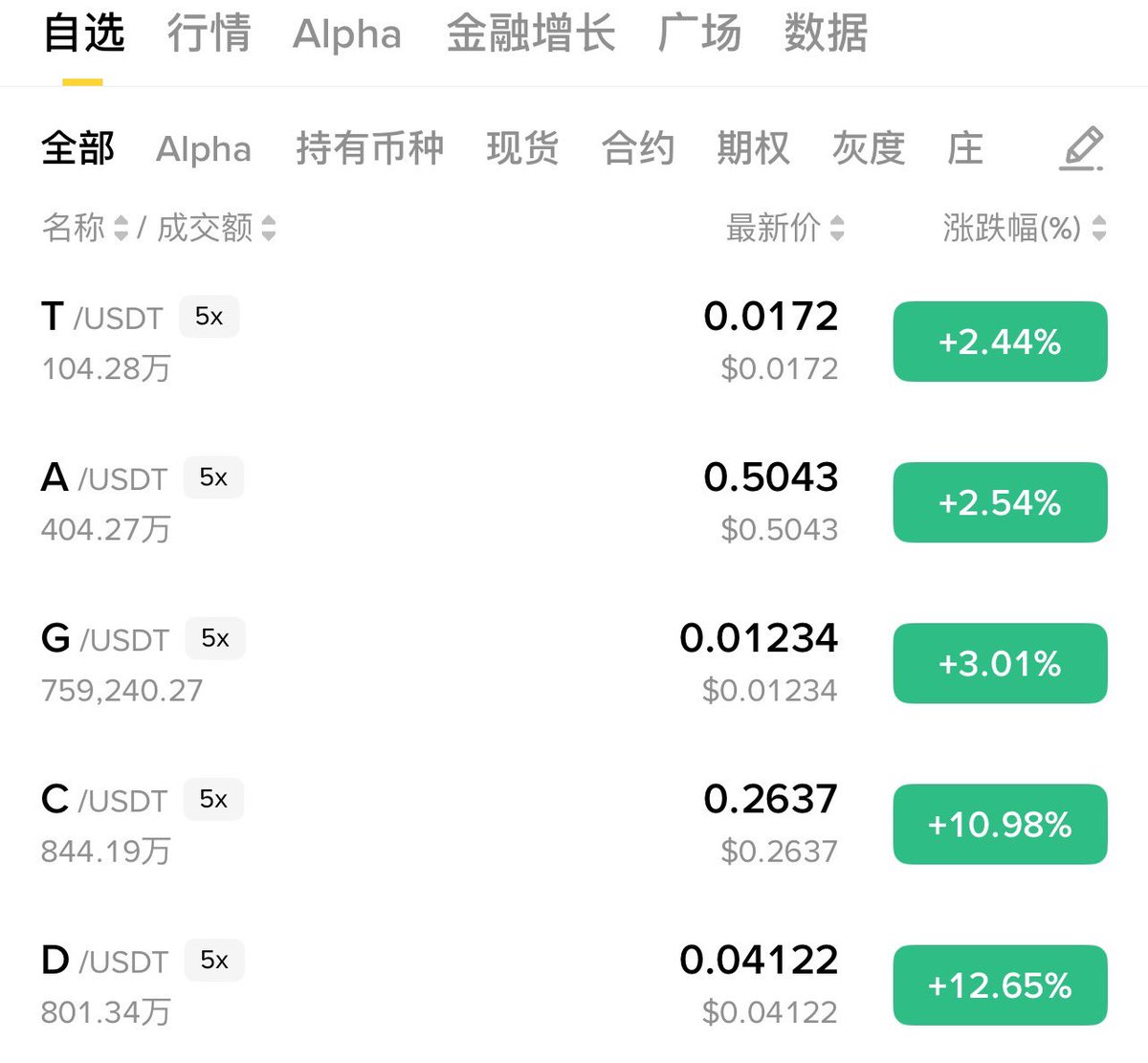Image resolution: width=1148 pixels, height=1063 pixels.
Task: Open the 金融增长 top tab
Action: [531, 33]
